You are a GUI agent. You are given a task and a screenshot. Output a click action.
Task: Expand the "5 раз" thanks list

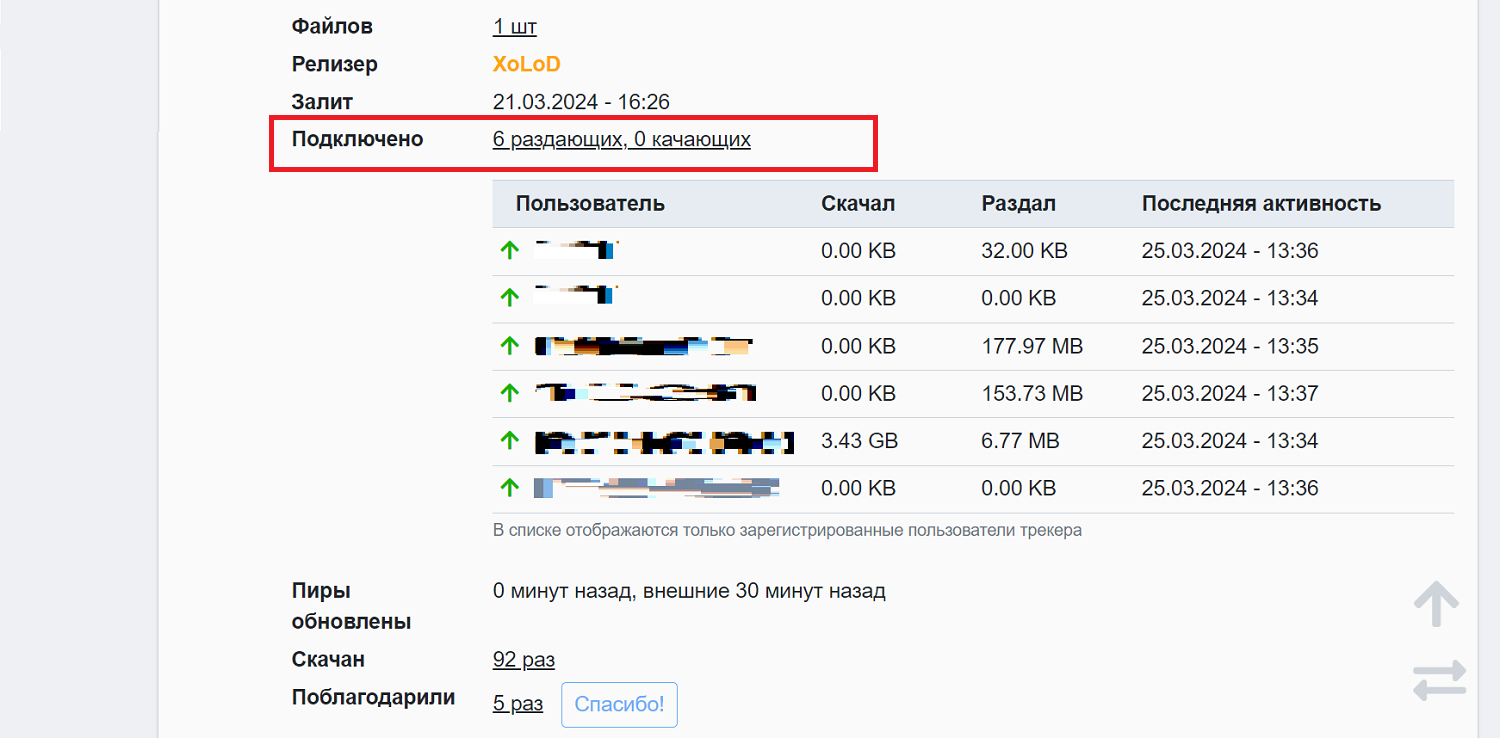click(x=518, y=704)
